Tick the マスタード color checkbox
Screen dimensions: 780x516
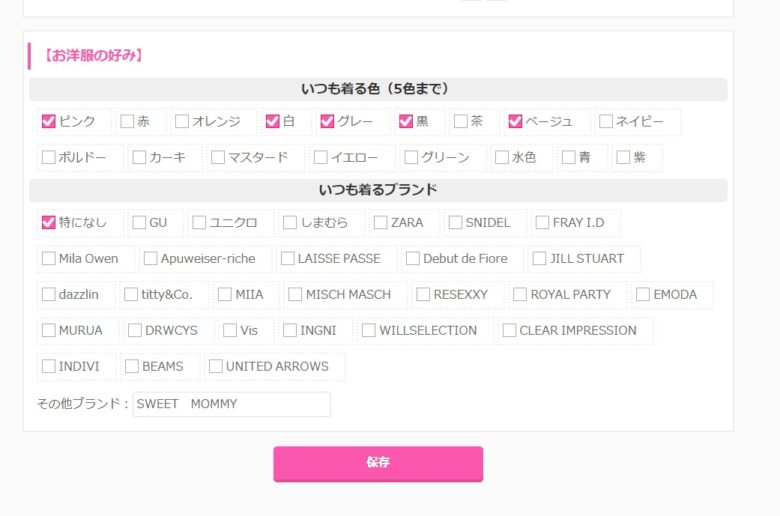tap(218, 158)
